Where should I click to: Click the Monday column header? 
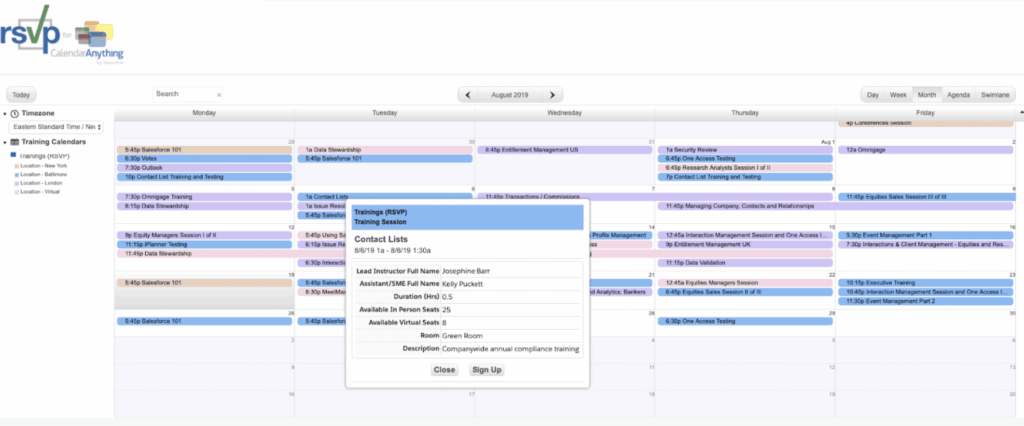(204, 113)
